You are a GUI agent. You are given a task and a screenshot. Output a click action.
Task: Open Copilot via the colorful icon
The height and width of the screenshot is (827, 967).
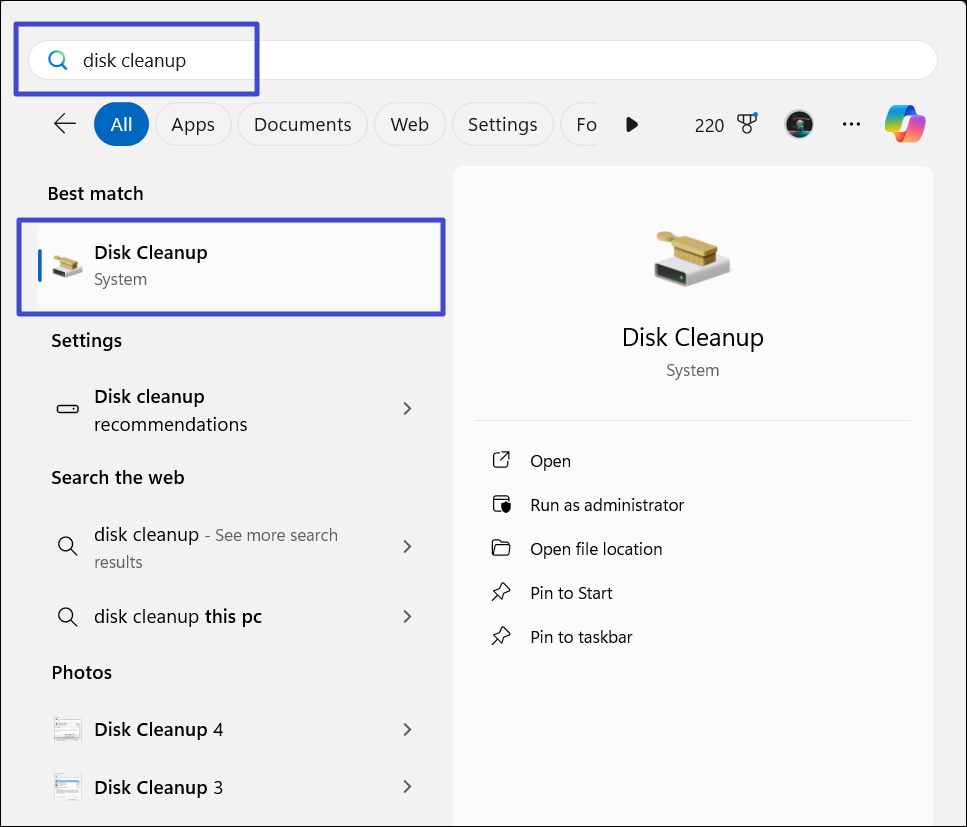point(905,124)
